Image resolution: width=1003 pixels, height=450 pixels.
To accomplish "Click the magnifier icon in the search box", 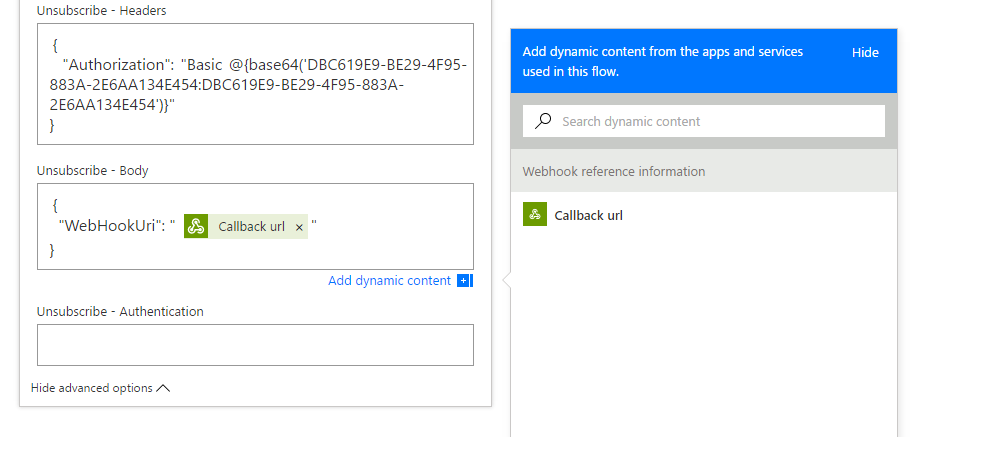I will tap(543, 121).
